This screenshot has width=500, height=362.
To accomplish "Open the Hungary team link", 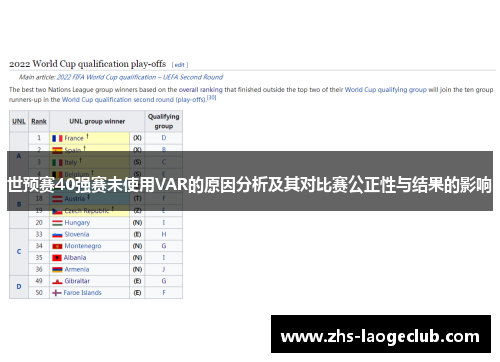I will point(77,223).
